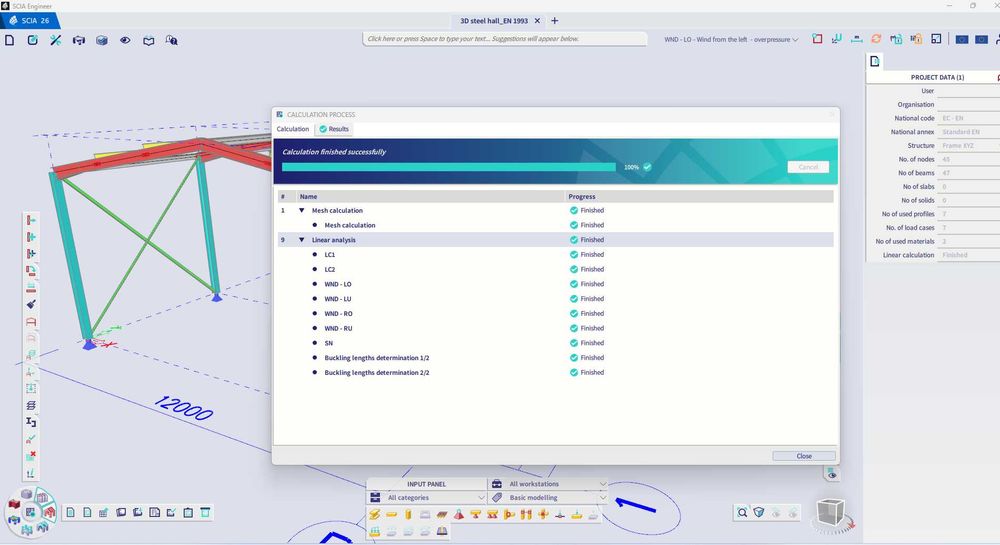Viewport: 1000px width, 545px height.
Task: Open the edit note icon in top toolbar
Action: point(33,40)
